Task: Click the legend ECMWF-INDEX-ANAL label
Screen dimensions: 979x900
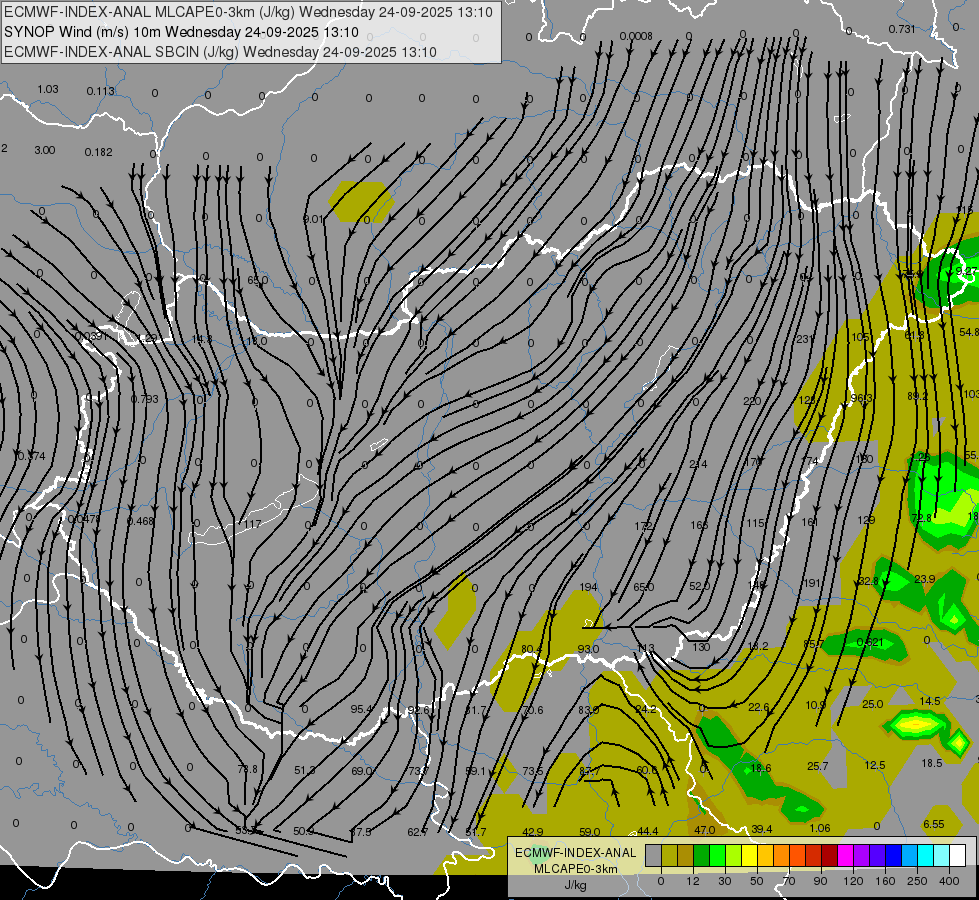Action: click(575, 853)
